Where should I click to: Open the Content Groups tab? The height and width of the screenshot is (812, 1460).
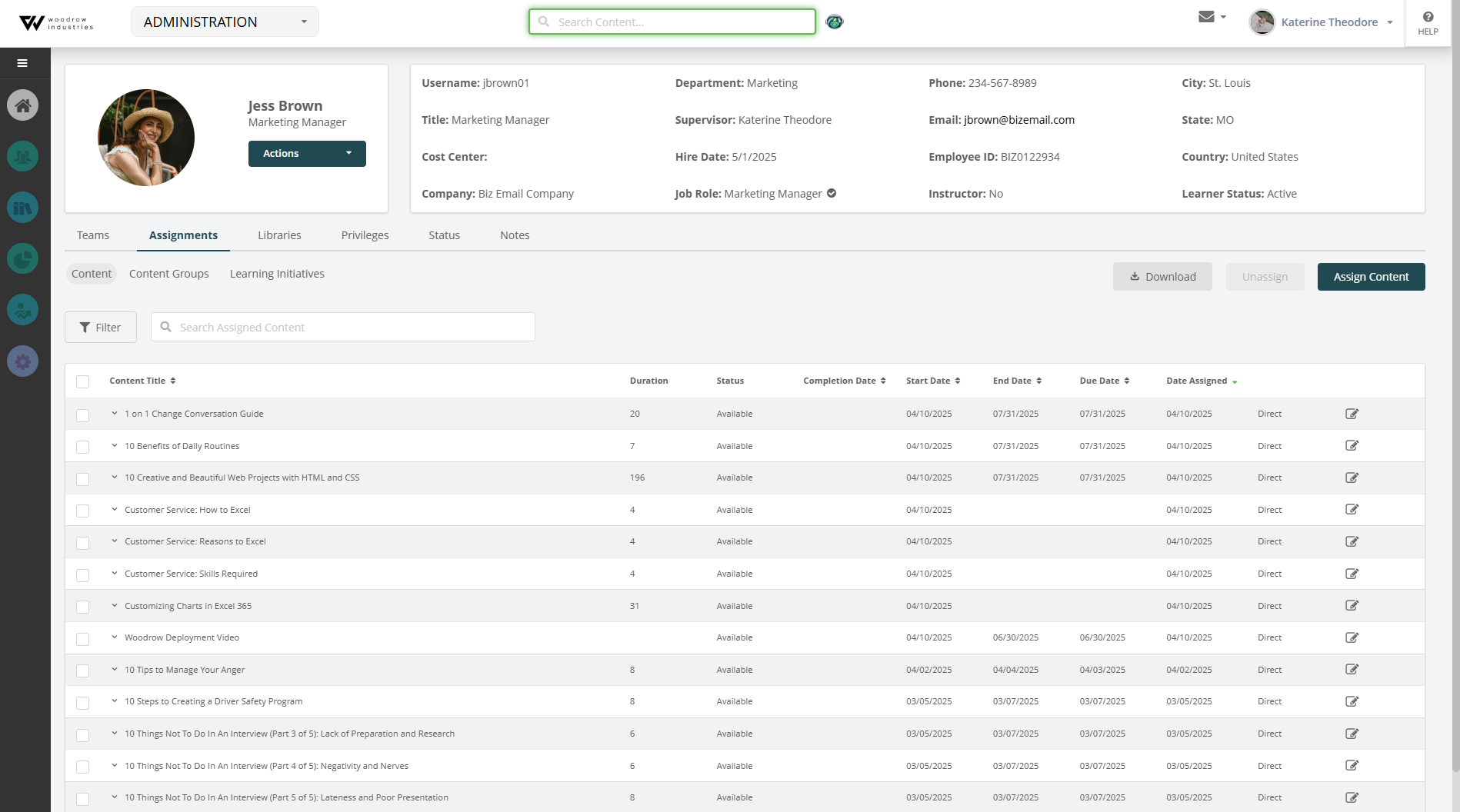click(x=168, y=274)
